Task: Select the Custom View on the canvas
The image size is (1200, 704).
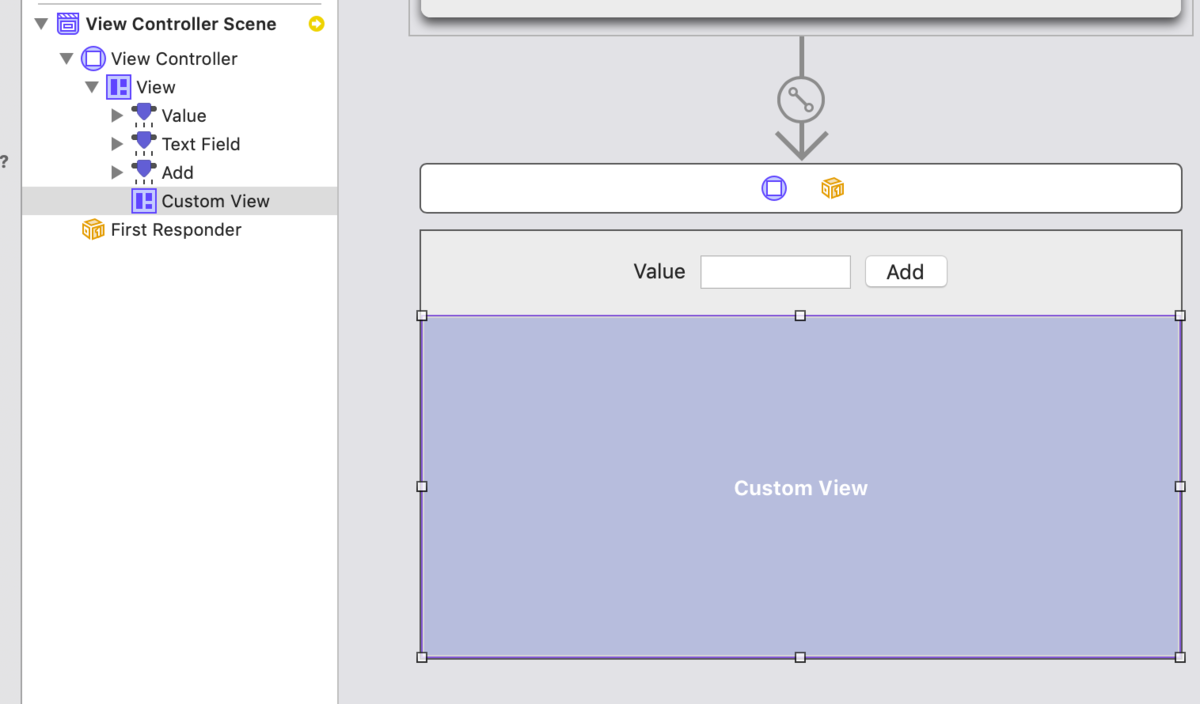Action: (801, 487)
